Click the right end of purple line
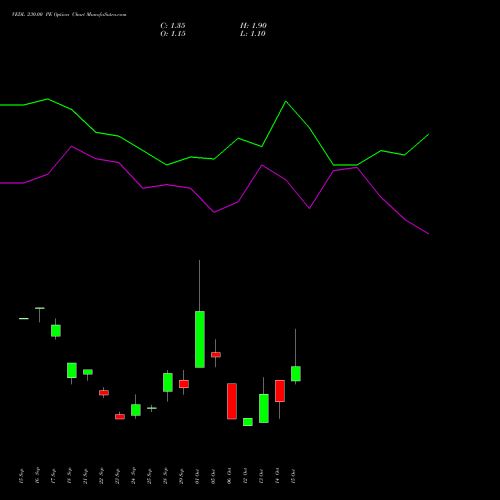 428,234
